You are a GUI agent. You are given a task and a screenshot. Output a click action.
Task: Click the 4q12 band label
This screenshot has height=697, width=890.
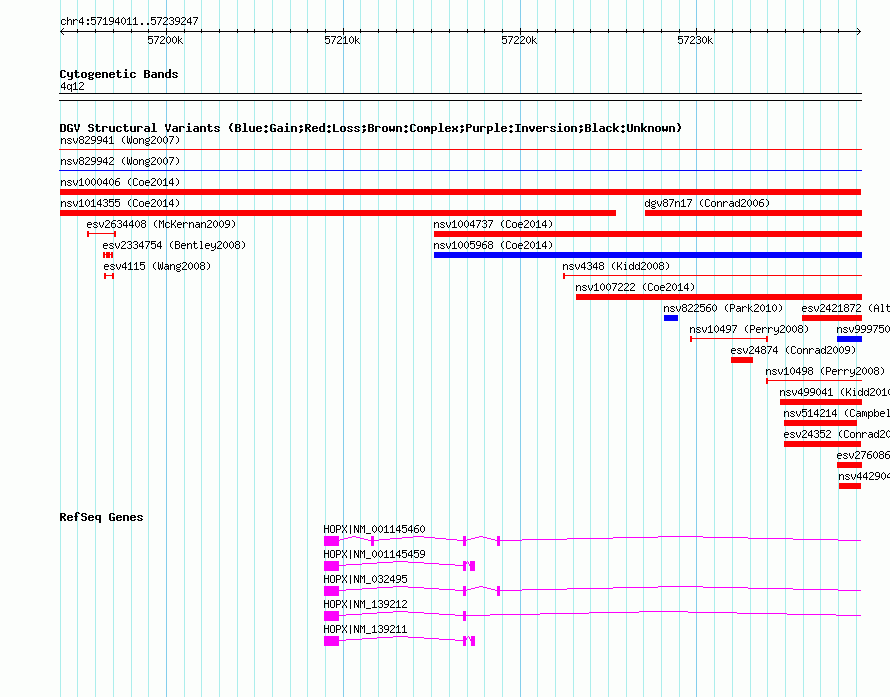[x=72, y=86]
